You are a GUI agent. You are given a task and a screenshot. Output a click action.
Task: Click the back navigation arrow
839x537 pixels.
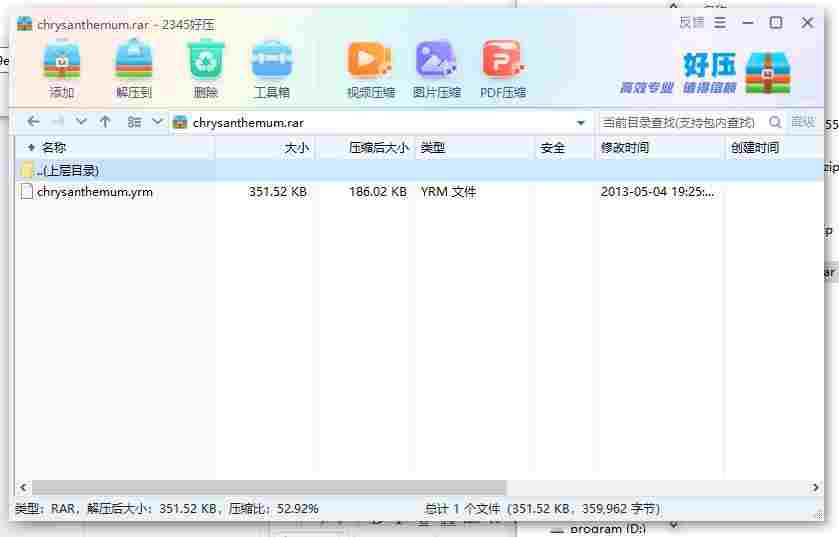pyautogui.click(x=33, y=122)
